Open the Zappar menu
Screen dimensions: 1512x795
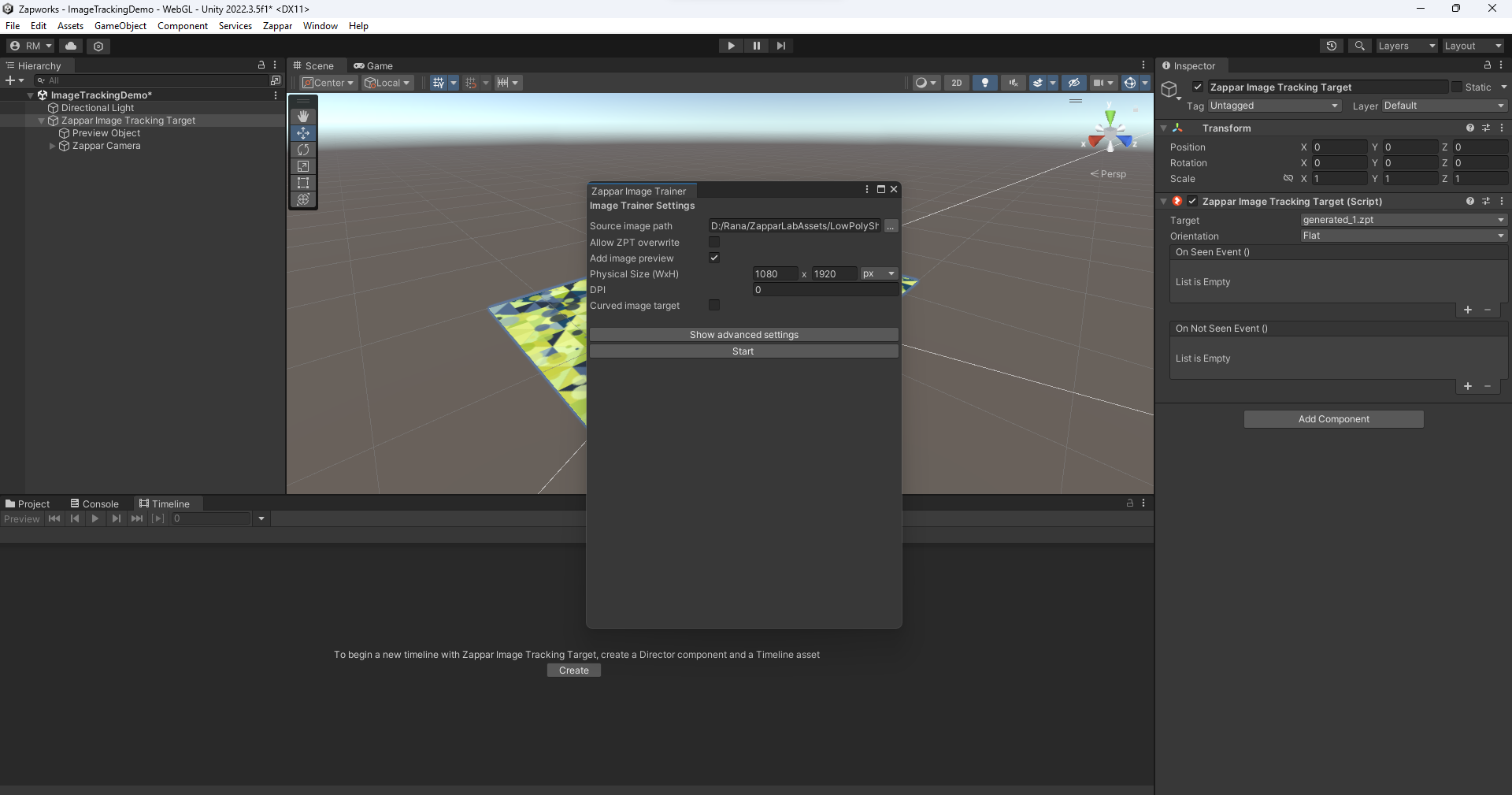pos(277,26)
